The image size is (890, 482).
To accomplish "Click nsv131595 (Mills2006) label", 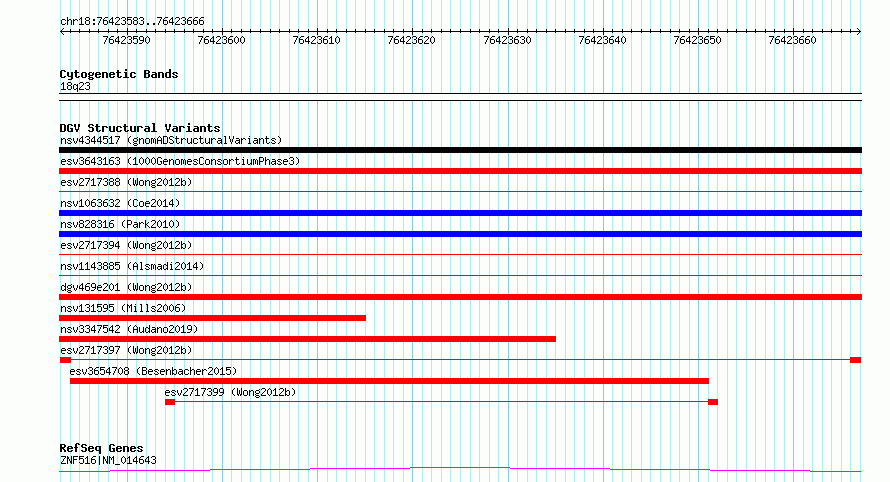I will click(123, 308).
